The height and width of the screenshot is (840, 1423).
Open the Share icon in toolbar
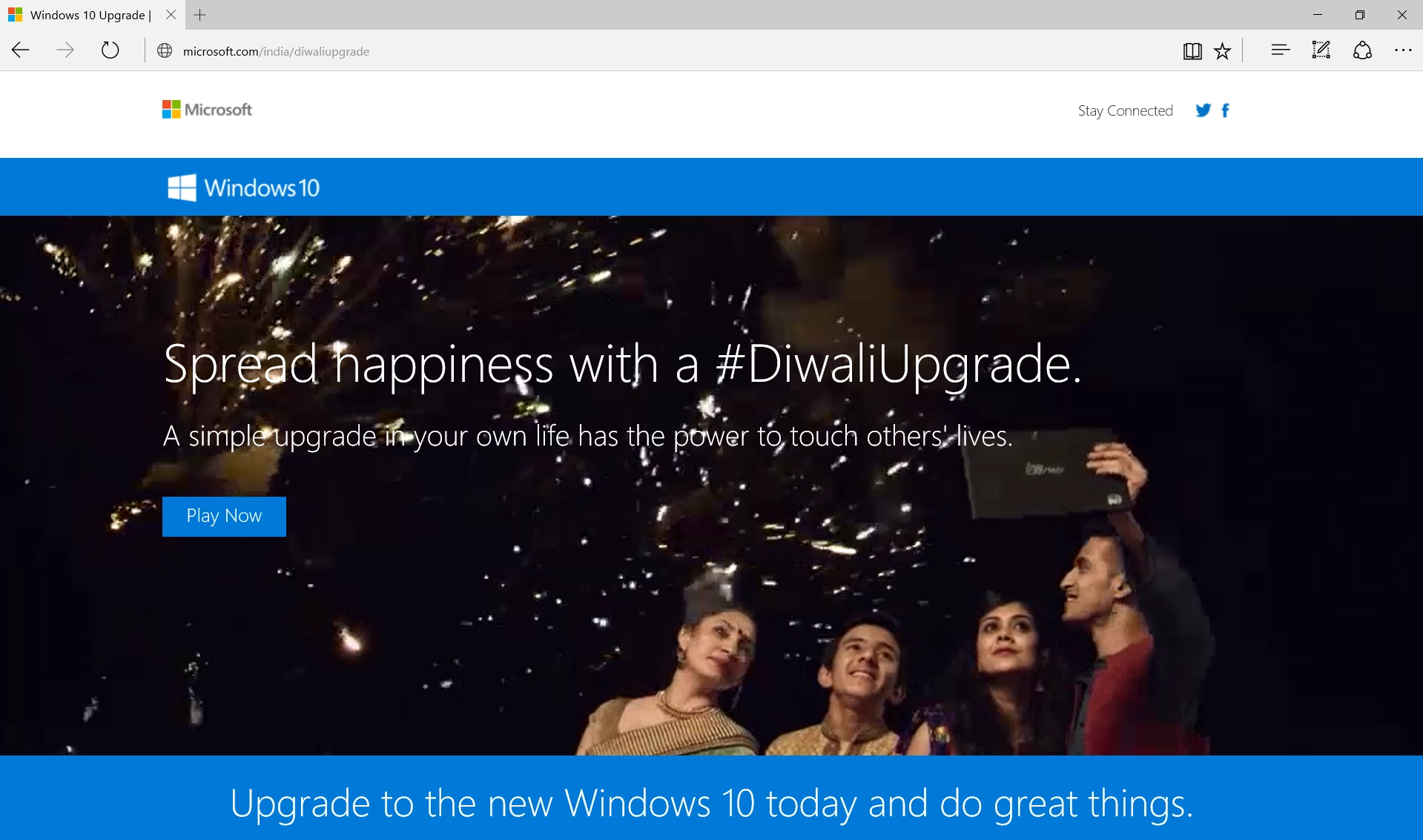tap(1362, 50)
